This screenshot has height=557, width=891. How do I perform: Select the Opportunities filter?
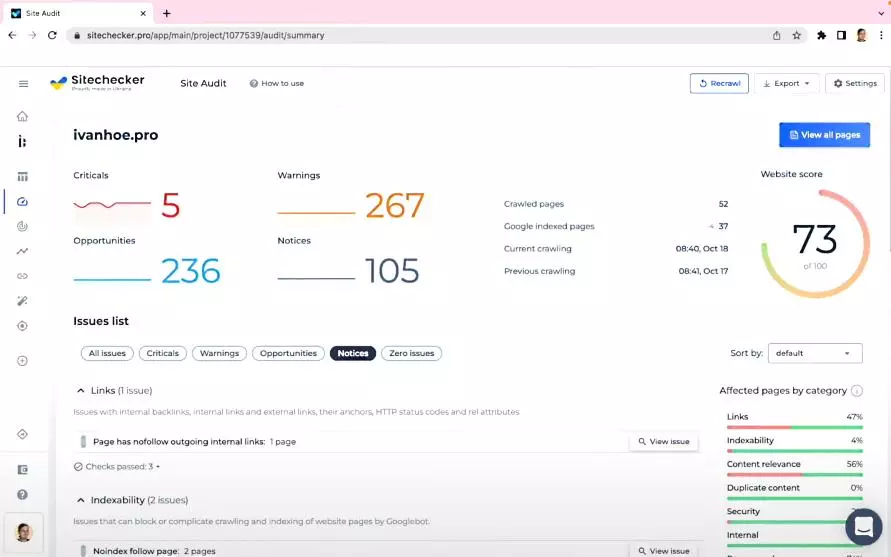[288, 354]
